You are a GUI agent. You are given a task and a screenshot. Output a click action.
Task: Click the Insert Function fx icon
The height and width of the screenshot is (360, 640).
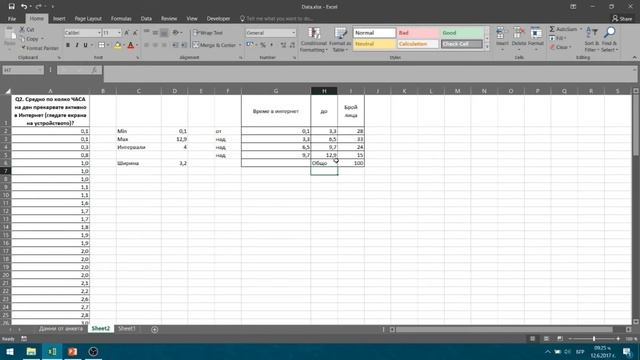click(94, 70)
